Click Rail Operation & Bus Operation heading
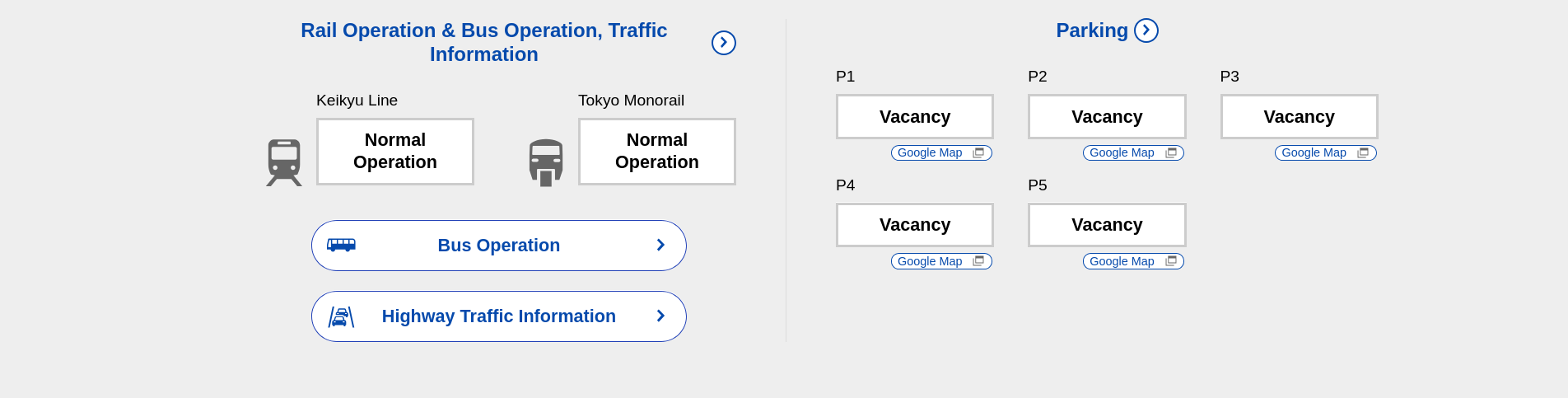 point(484,42)
